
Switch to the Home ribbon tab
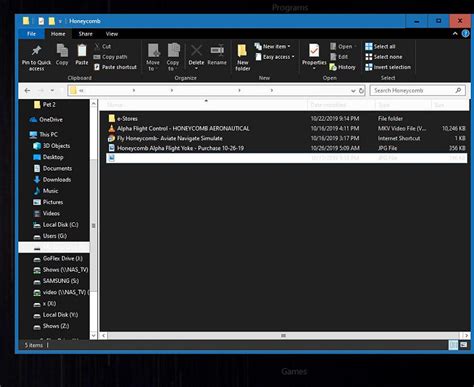pos(58,34)
